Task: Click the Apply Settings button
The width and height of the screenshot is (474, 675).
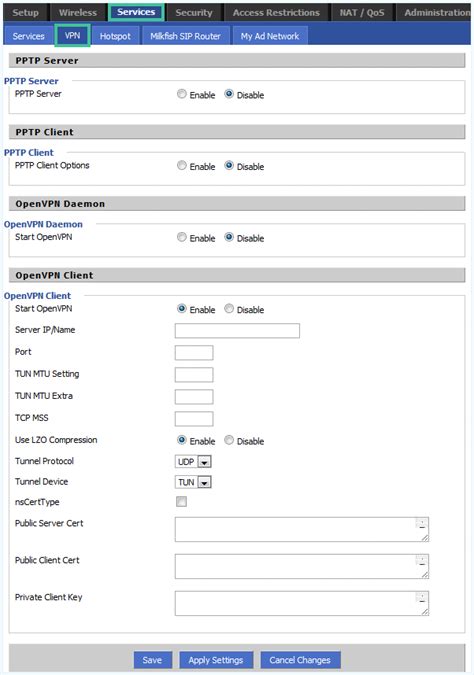Action: pos(216,660)
